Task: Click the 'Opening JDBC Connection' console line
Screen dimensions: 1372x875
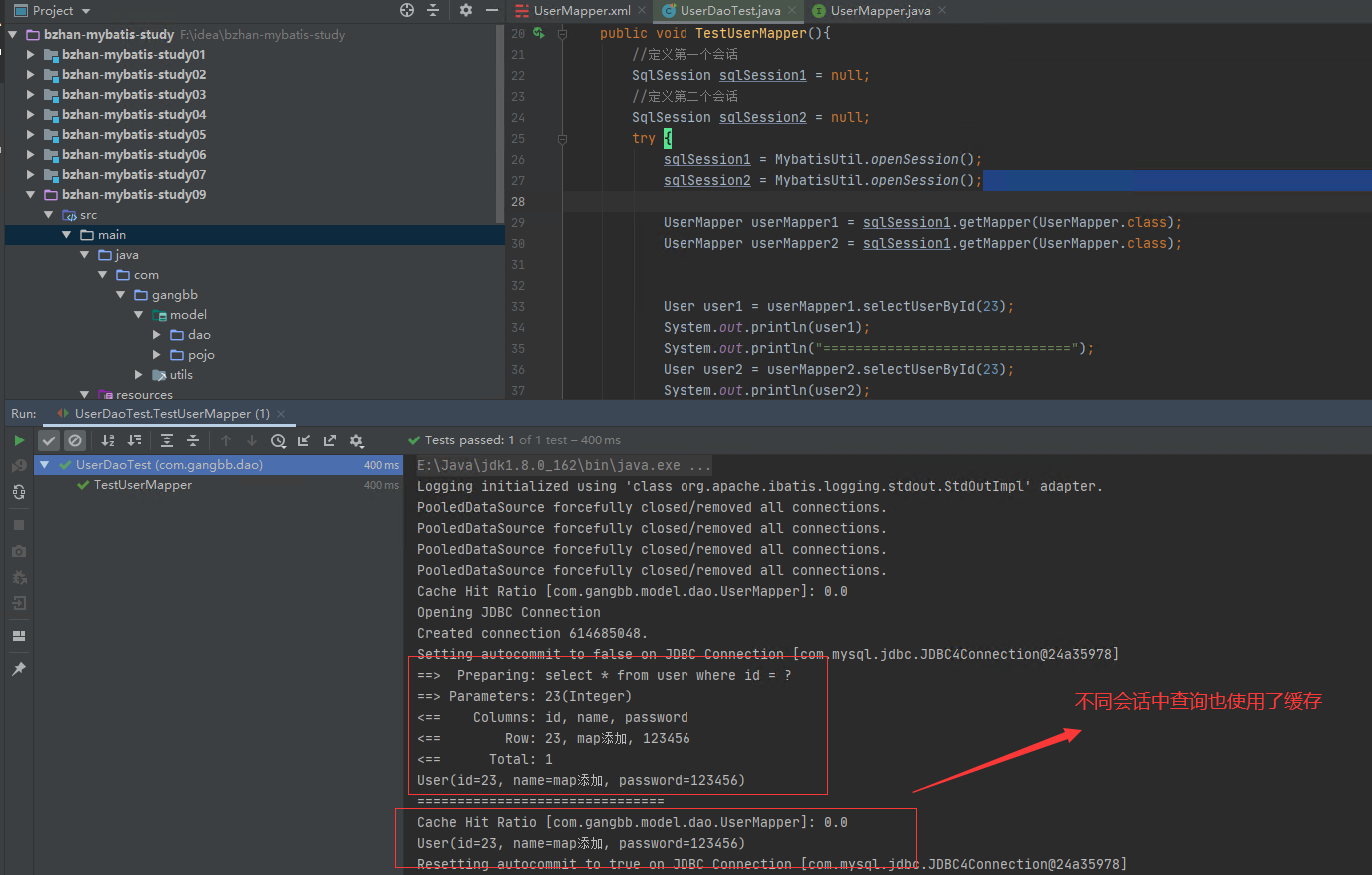Action: click(x=509, y=613)
